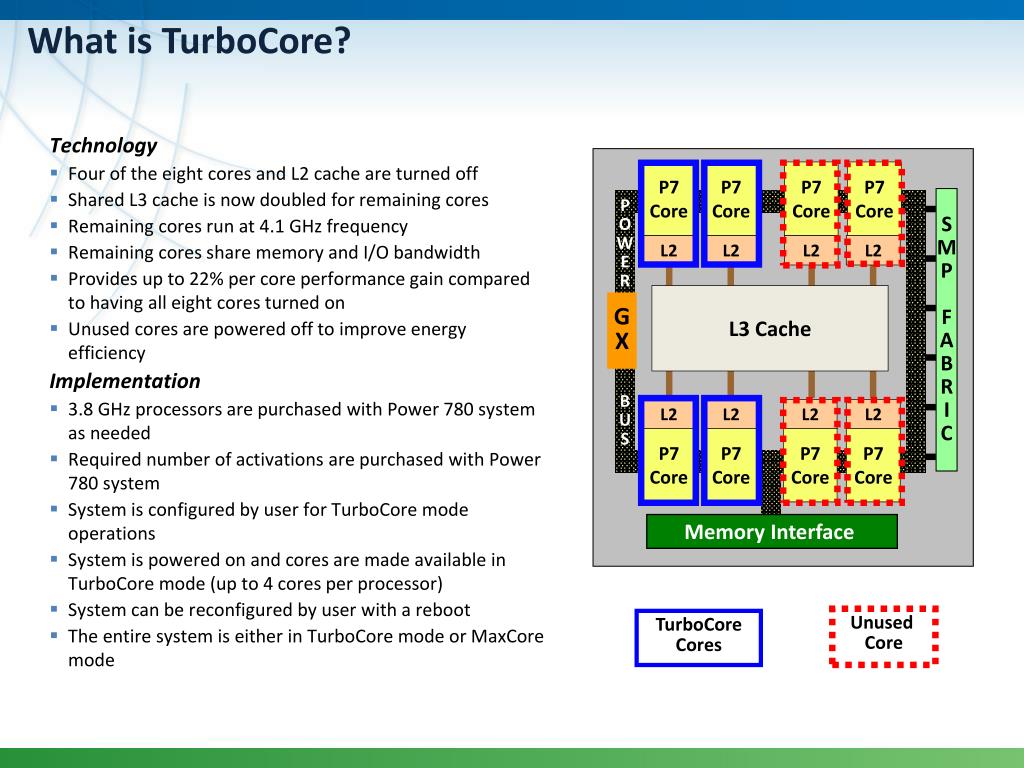This screenshot has width=1024, height=768.
Task: Click the Unused Core legend box
Action: [x=884, y=636]
